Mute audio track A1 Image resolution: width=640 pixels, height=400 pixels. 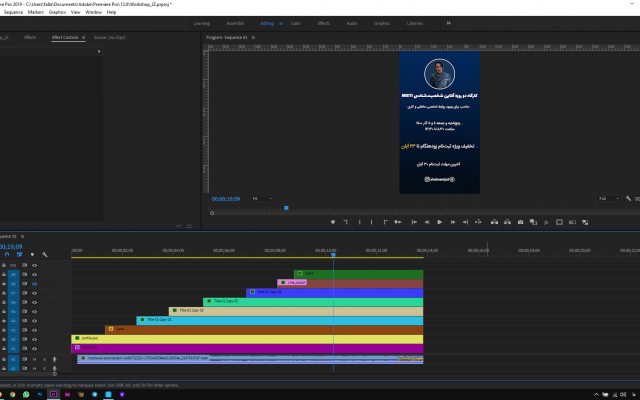(x=34, y=359)
